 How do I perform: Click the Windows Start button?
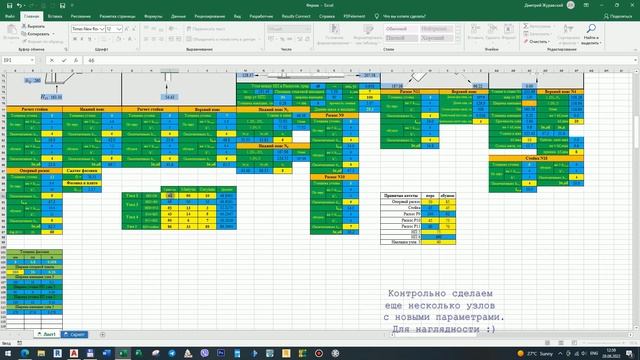pos(8,353)
